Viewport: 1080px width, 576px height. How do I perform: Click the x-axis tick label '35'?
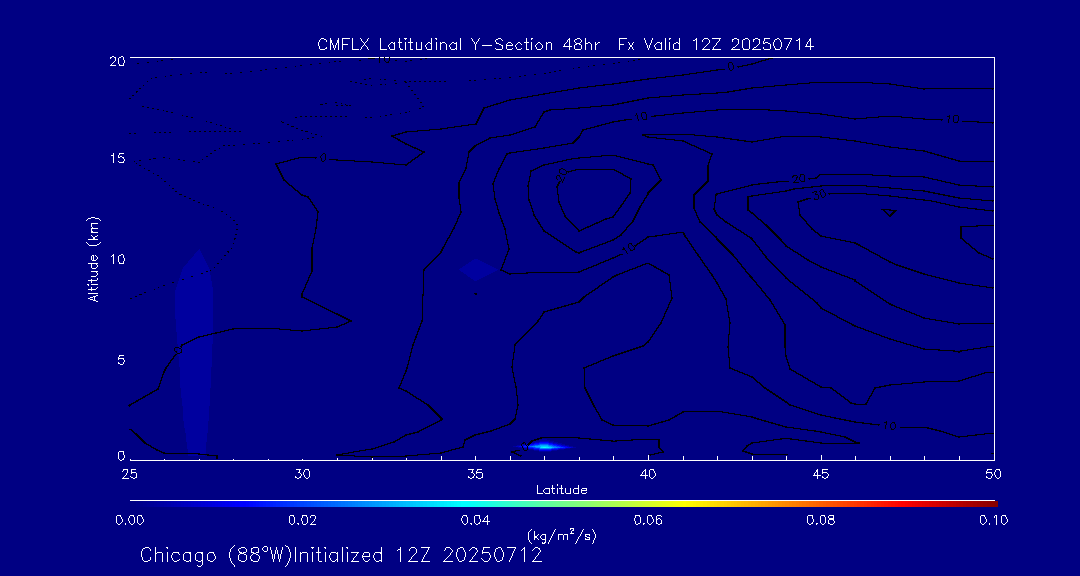(475, 474)
